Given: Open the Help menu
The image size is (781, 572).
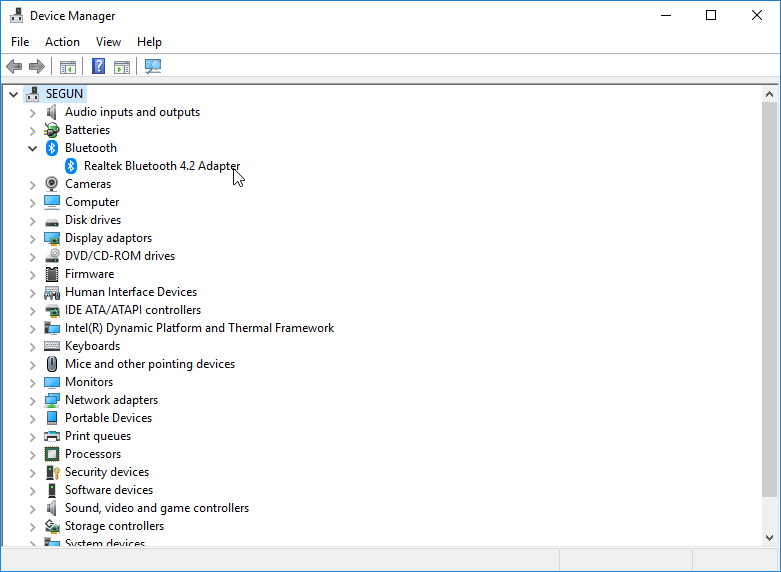Looking at the screenshot, I should [149, 42].
